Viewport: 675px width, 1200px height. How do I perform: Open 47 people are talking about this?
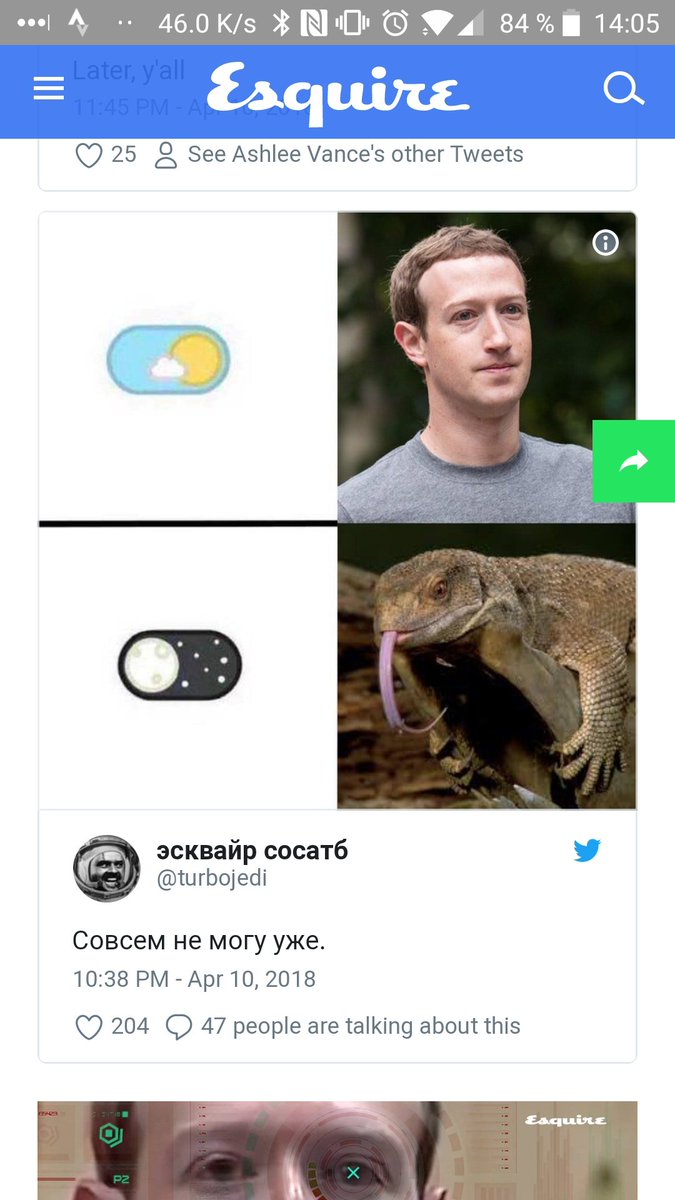click(x=360, y=1026)
